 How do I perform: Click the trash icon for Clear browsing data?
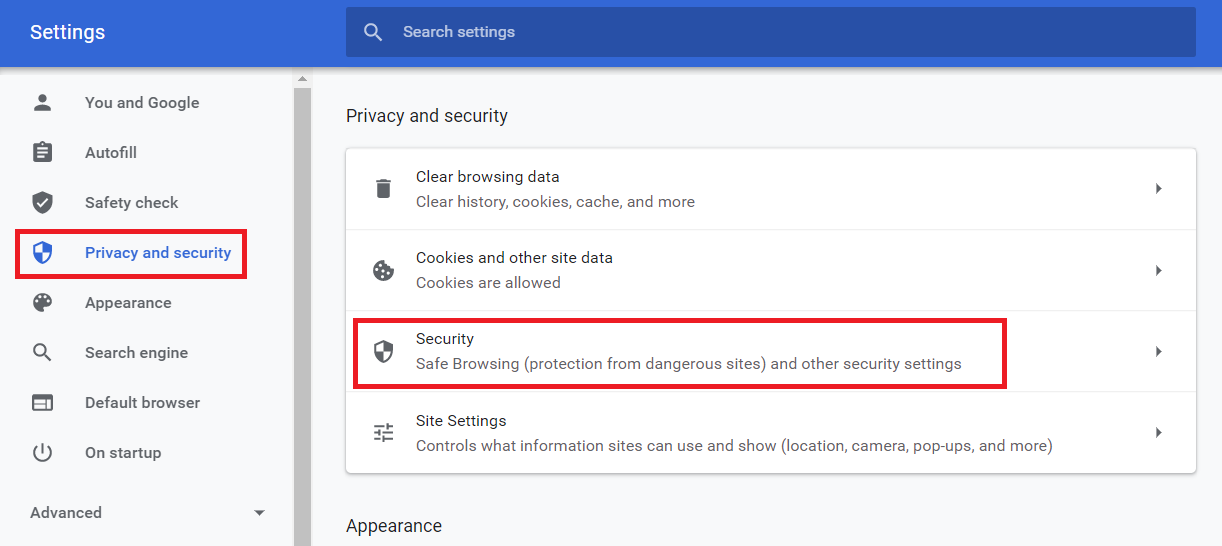(x=383, y=189)
